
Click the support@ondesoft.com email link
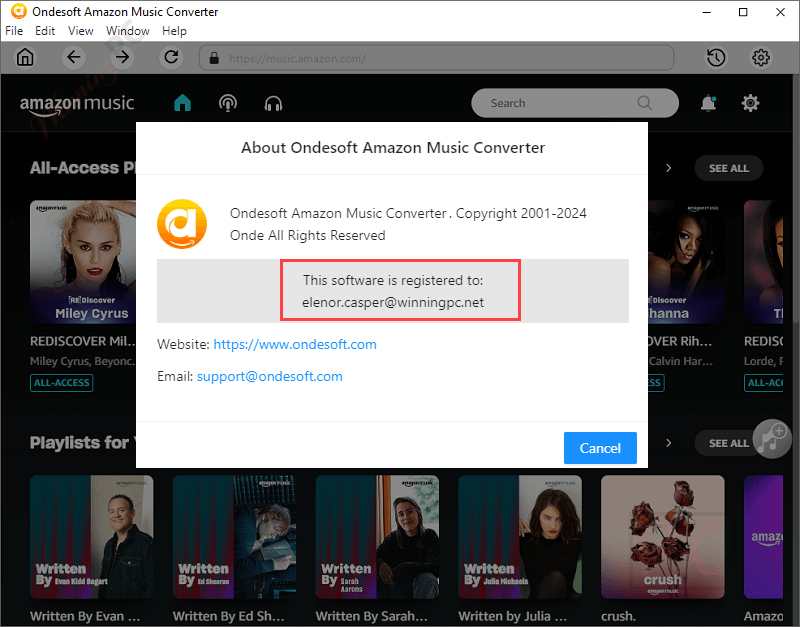click(x=269, y=377)
